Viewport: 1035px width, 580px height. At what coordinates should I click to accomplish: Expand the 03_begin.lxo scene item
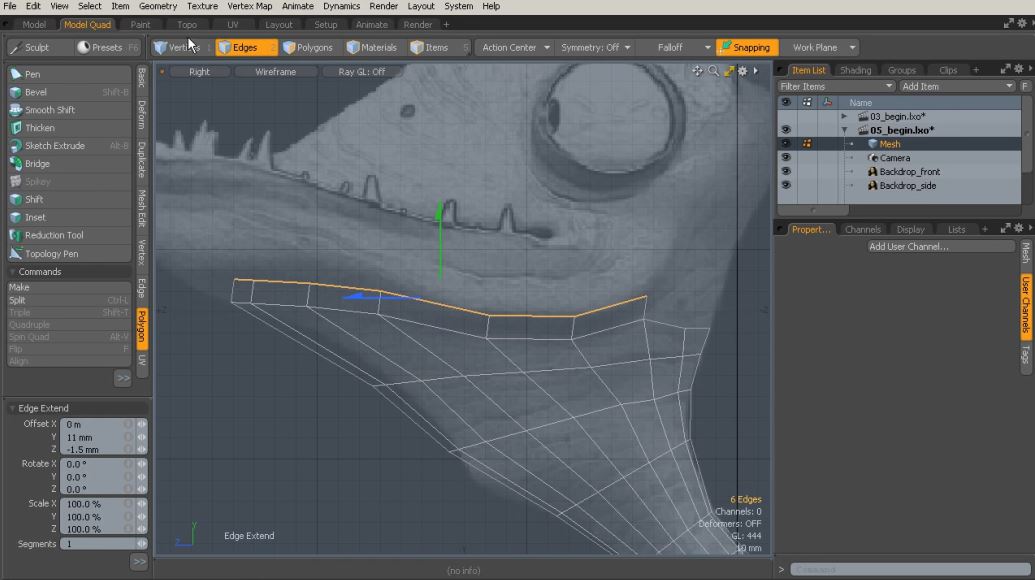click(844, 117)
